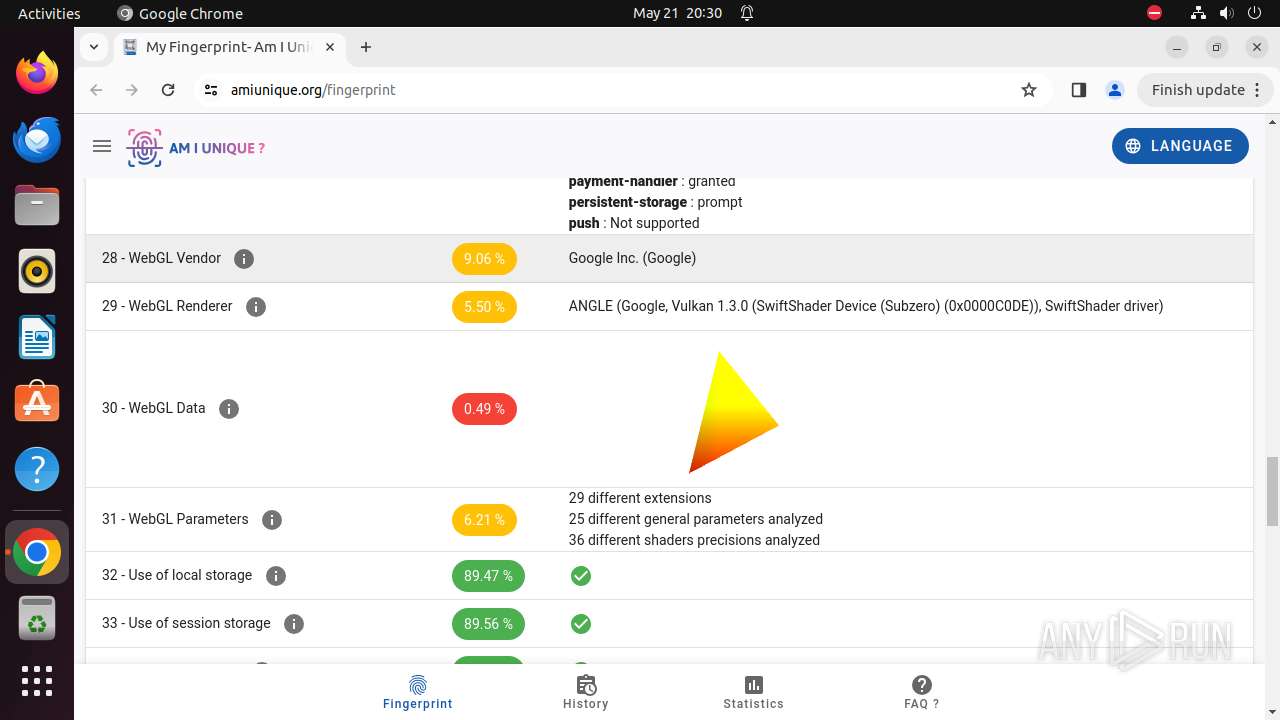Open the tab search dropdown
Viewport: 1280px width, 720px height.
(93, 47)
